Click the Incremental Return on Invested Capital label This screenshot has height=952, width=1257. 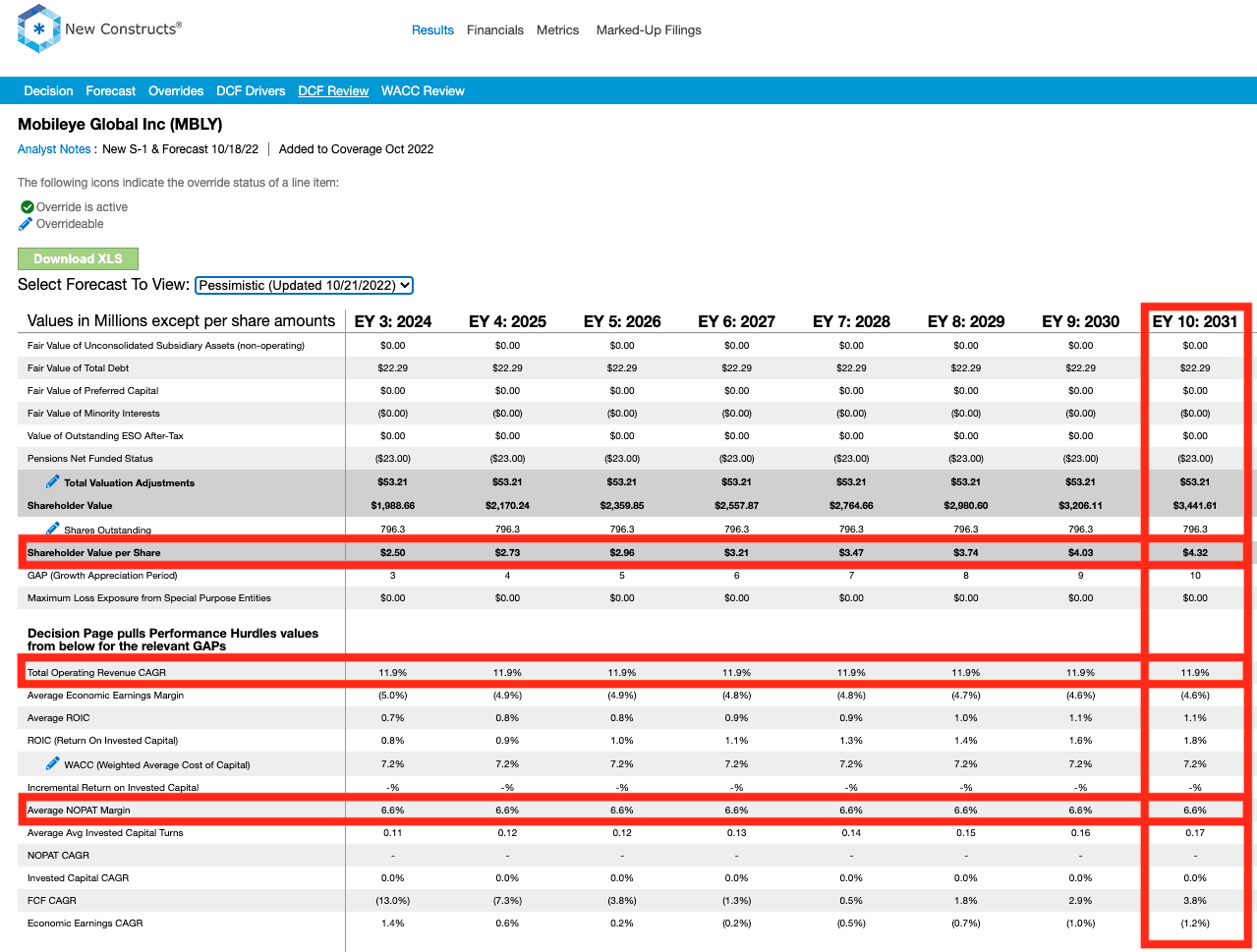[113, 788]
